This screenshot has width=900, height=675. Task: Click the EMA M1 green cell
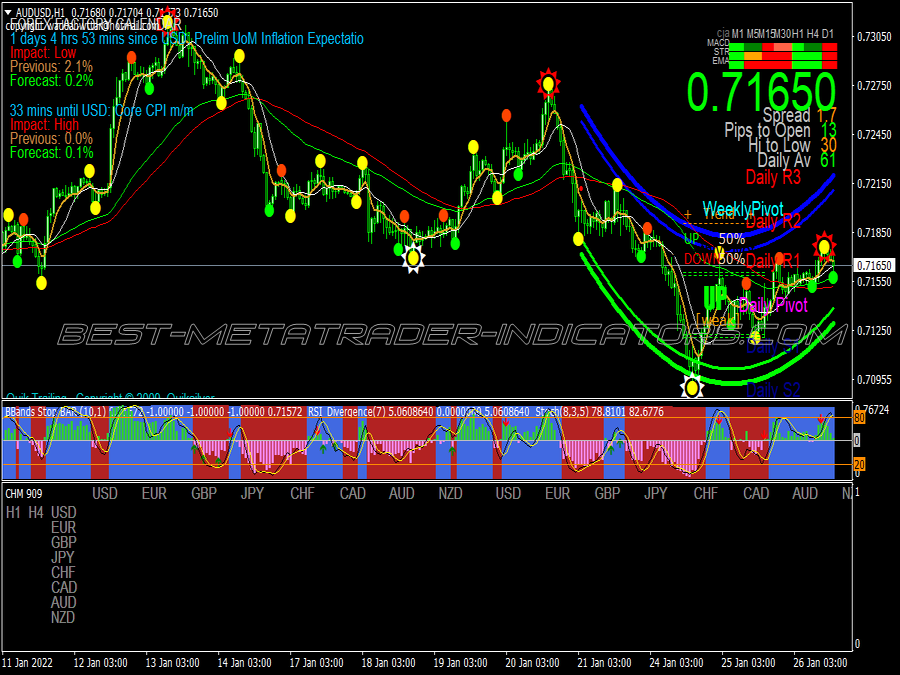(x=737, y=65)
